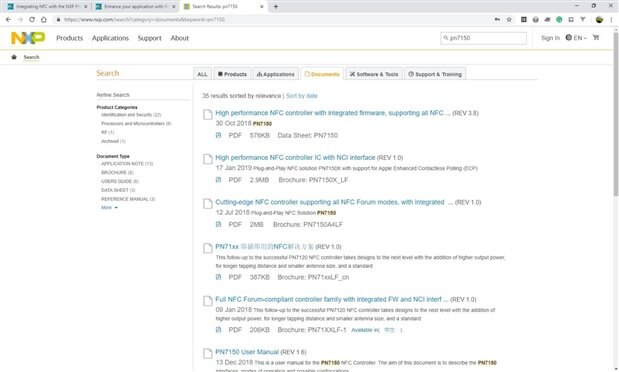Filter by USERS GUIDE document type
The image size is (619, 372).
120,181
